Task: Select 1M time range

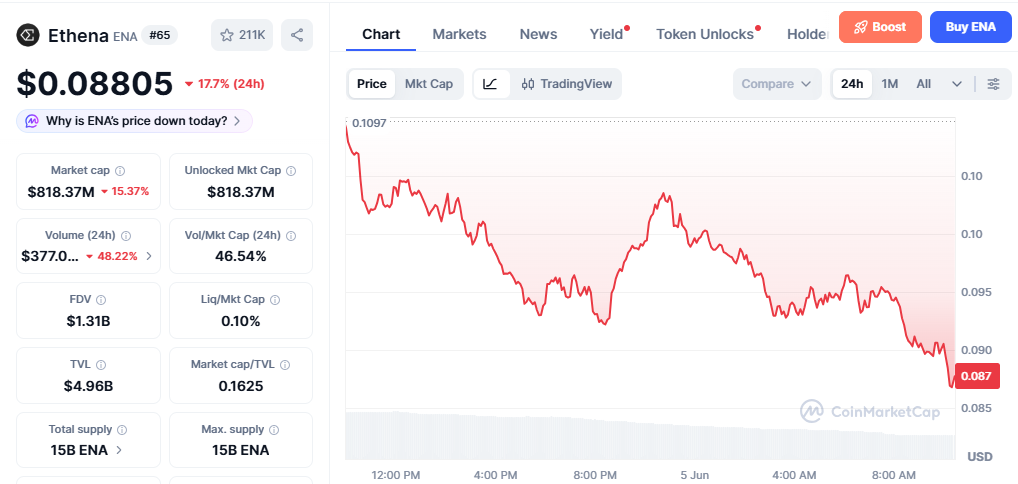Action: pos(889,84)
